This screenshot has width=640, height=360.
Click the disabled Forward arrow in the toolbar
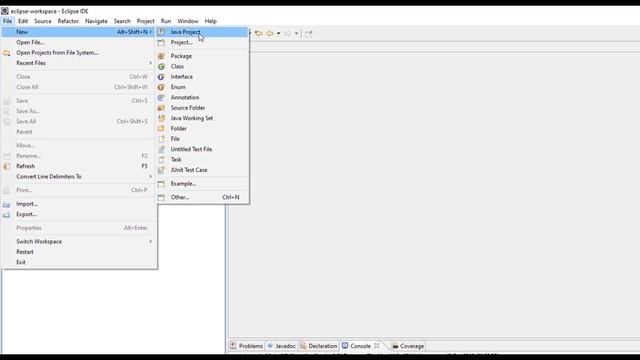coord(288,33)
